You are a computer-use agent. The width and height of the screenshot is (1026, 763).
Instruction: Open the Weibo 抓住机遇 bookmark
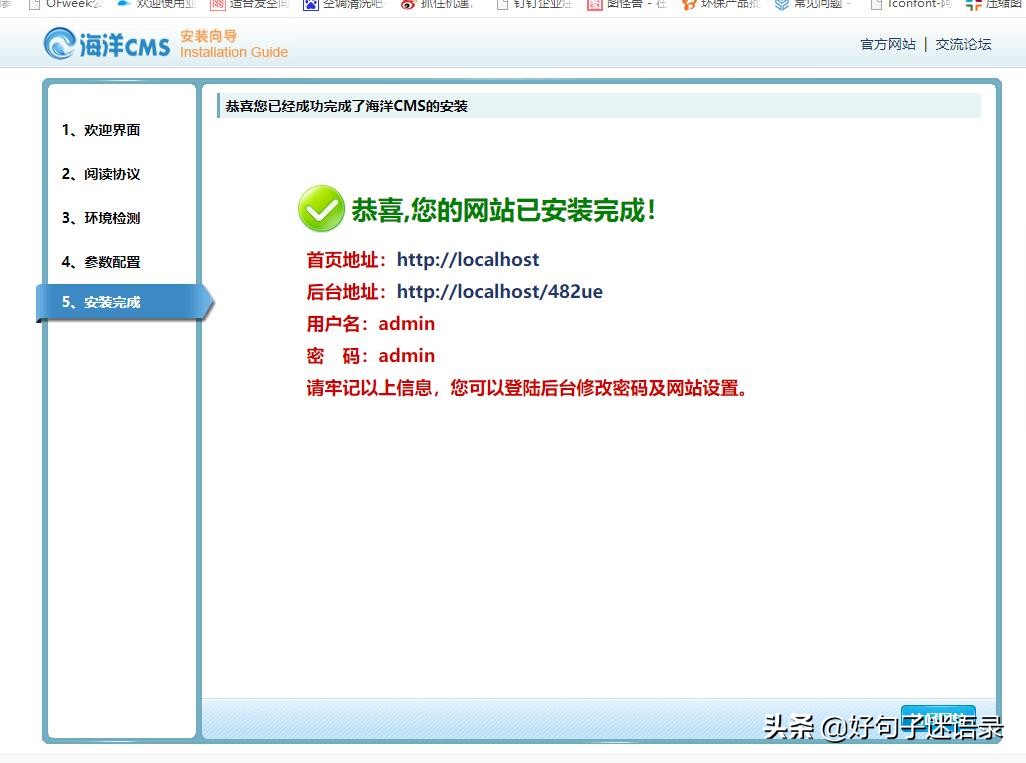tap(436, 5)
